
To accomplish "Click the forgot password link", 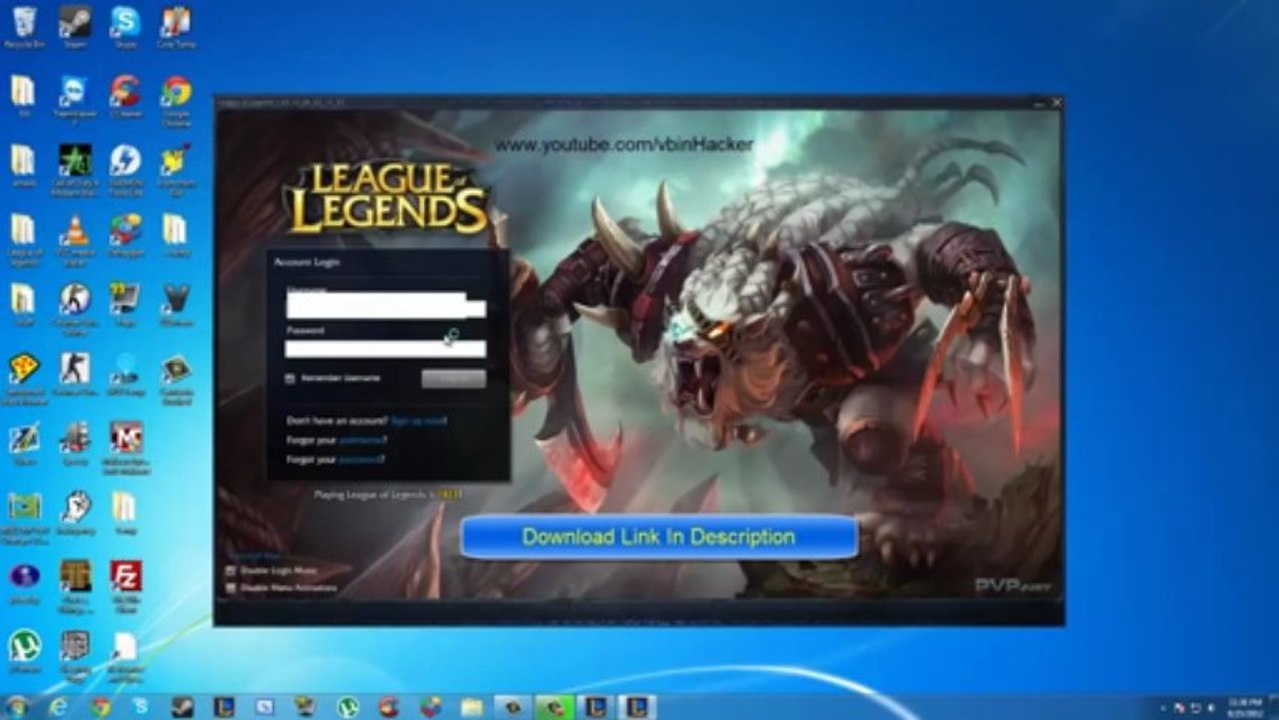I will pos(360,459).
